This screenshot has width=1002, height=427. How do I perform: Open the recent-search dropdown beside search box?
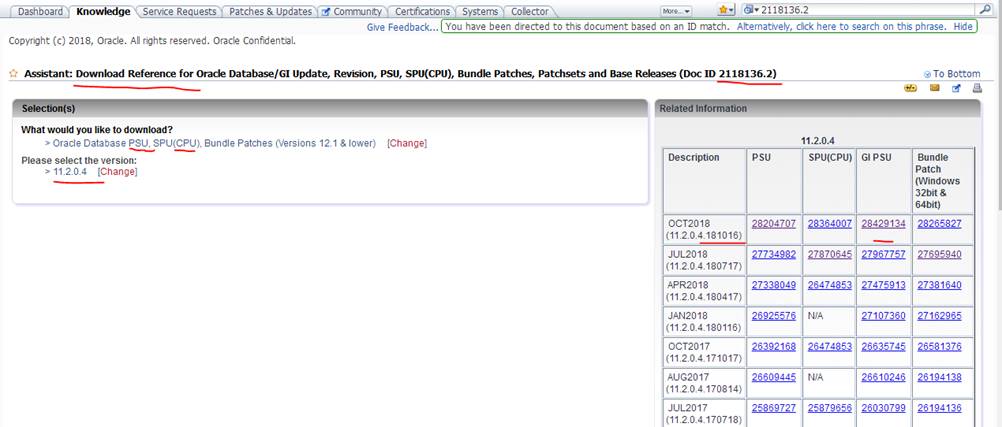click(752, 10)
